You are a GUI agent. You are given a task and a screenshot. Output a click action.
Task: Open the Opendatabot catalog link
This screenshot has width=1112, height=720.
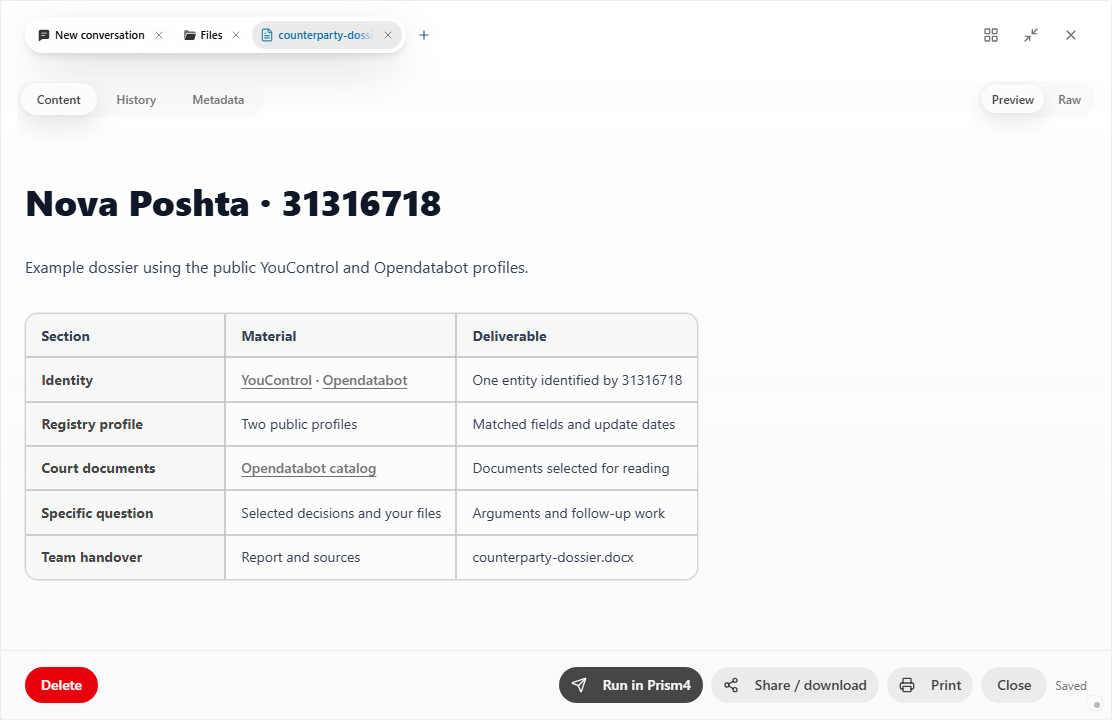[308, 468]
